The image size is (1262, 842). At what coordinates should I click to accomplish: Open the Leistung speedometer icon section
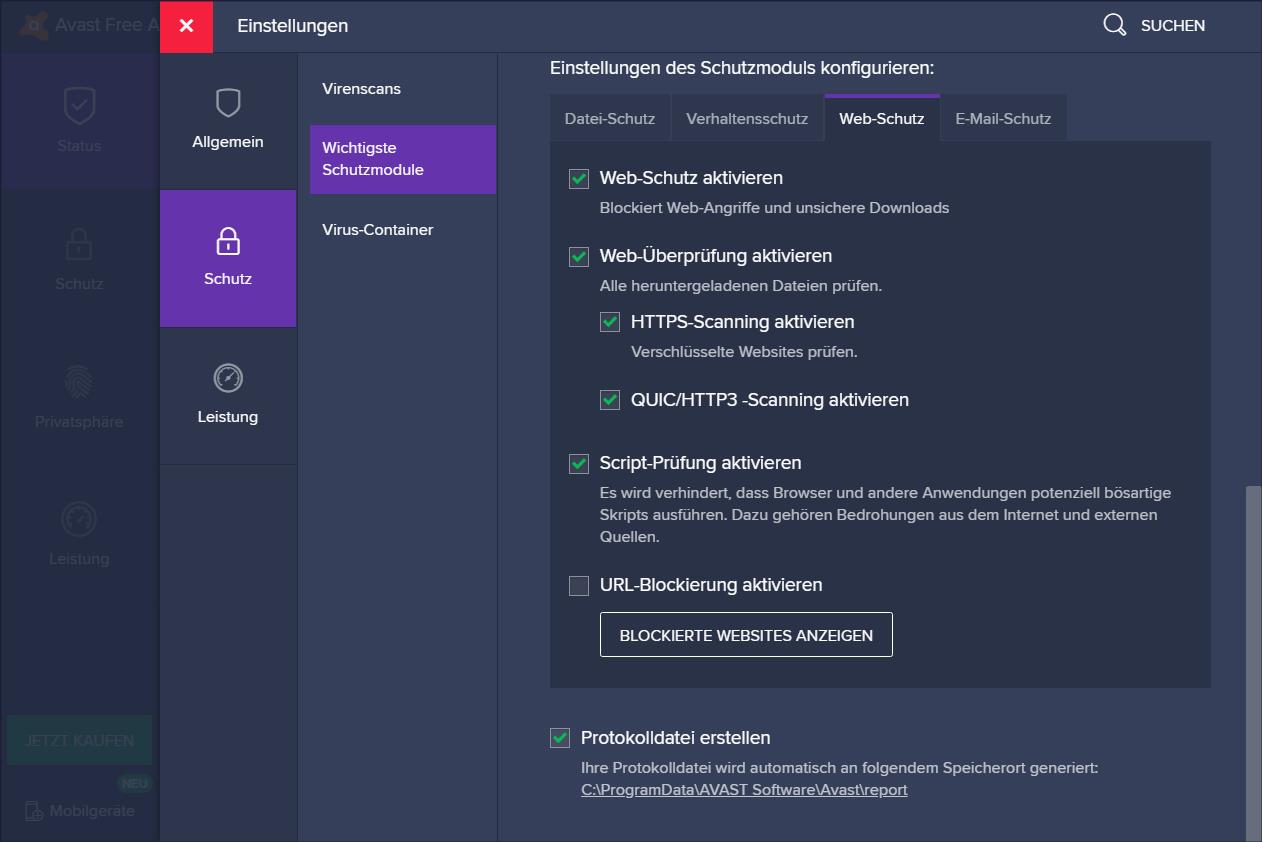[x=228, y=378]
